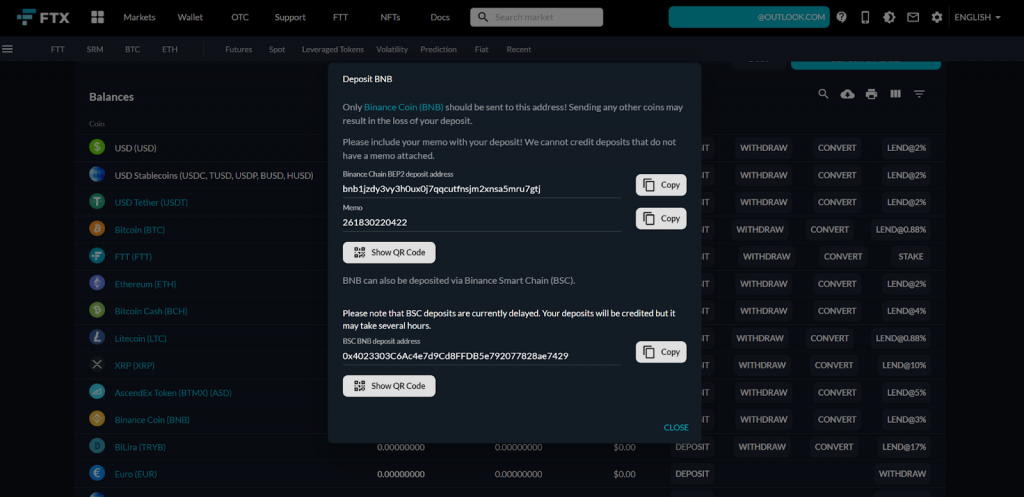Image resolution: width=1024 pixels, height=497 pixels.
Task: Select the Volatility tab
Action: tap(392, 50)
